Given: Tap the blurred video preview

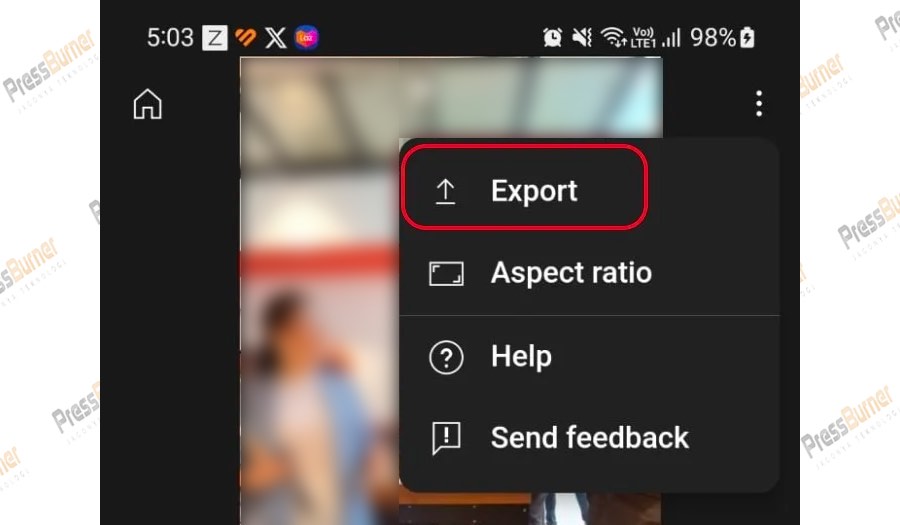Looking at the screenshot, I should [x=319, y=291].
